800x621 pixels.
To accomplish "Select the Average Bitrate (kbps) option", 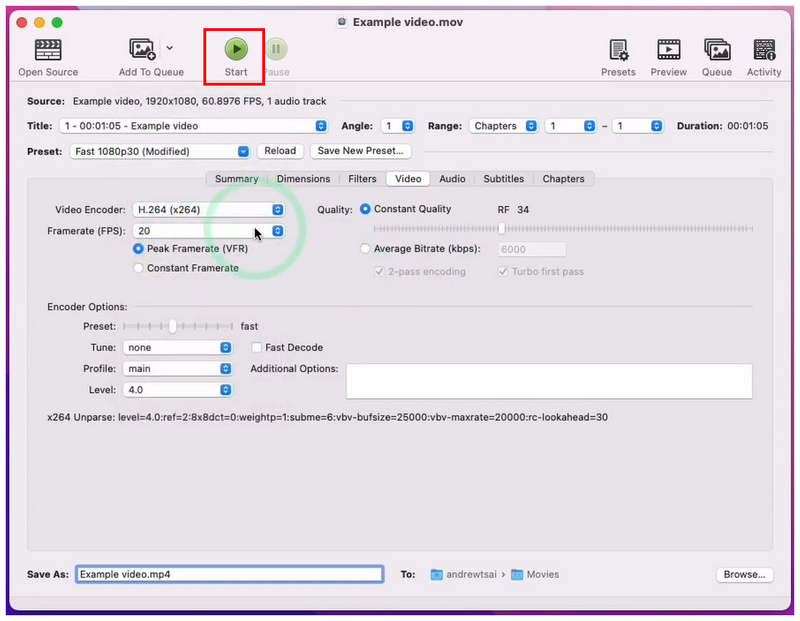I will click(364, 249).
